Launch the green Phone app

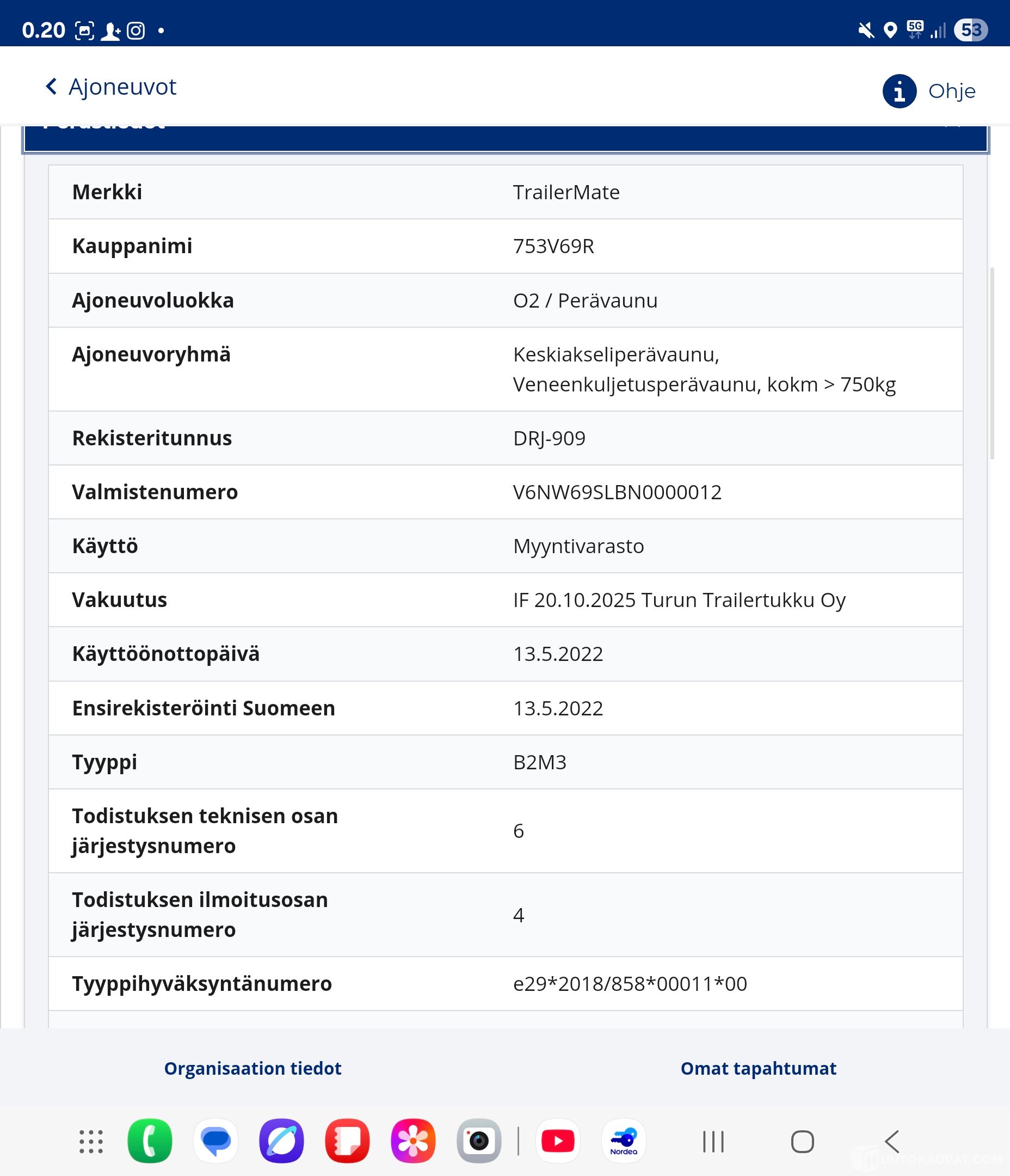[x=150, y=1141]
